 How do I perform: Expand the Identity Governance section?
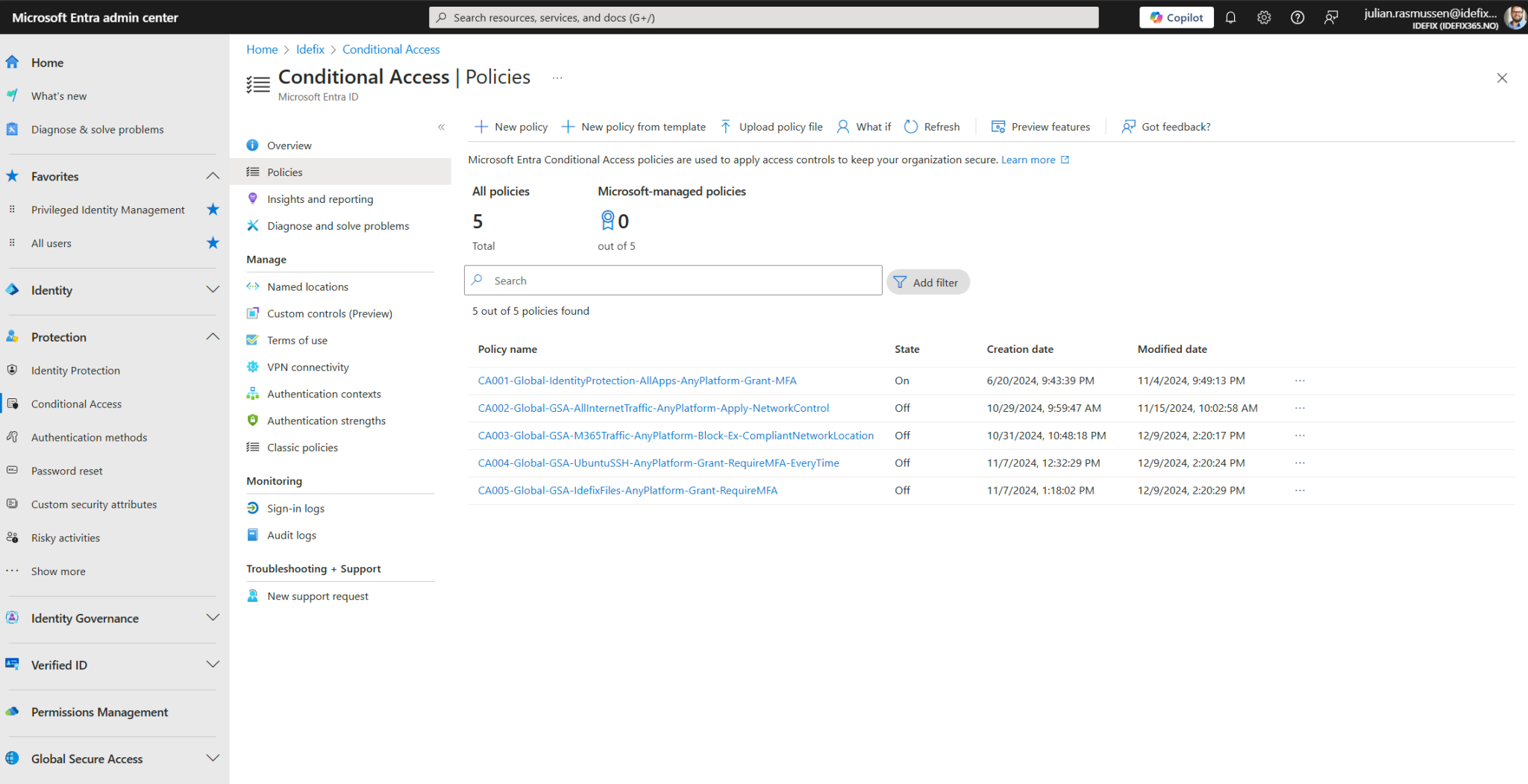click(x=213, y=618)
